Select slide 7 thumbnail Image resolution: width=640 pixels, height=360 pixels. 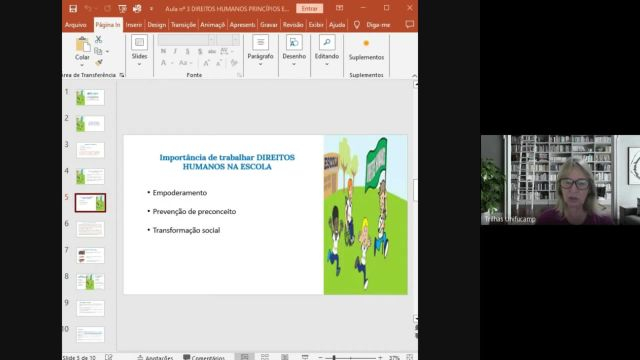pyautogui.click(x=90, y=256)
